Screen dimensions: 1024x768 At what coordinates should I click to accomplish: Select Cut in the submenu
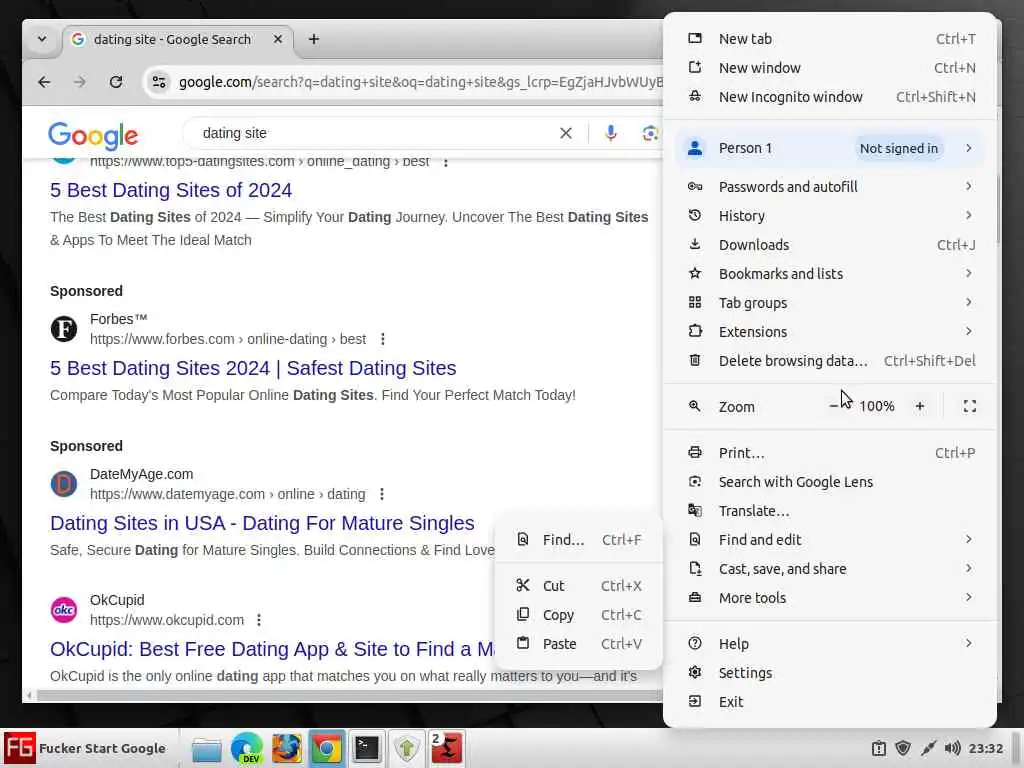click(579, 586)
